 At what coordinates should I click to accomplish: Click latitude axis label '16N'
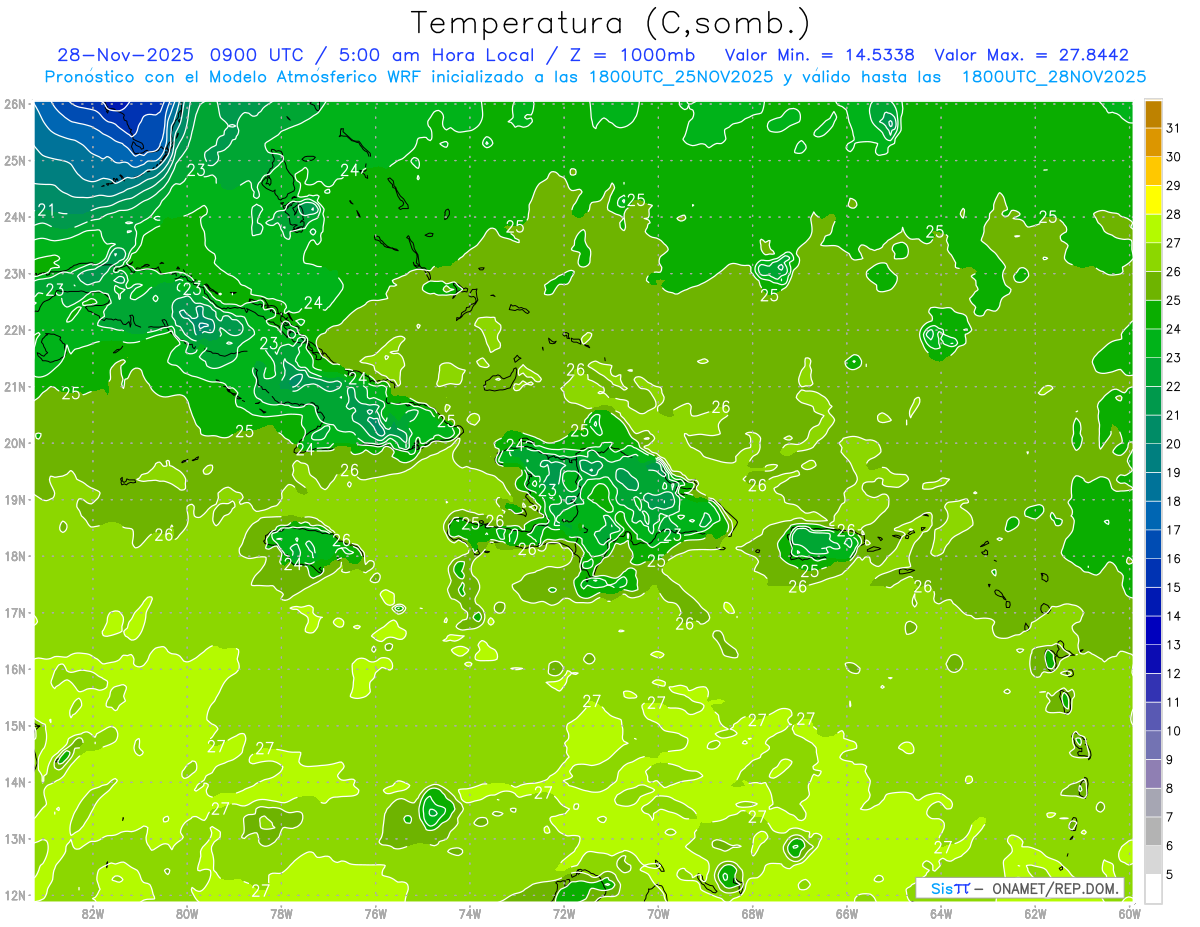coord(15,669)
